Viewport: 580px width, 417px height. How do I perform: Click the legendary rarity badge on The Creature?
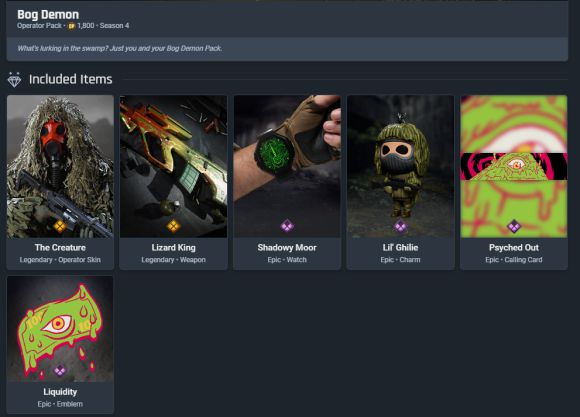pyautogui.click(x=60, y=225)
